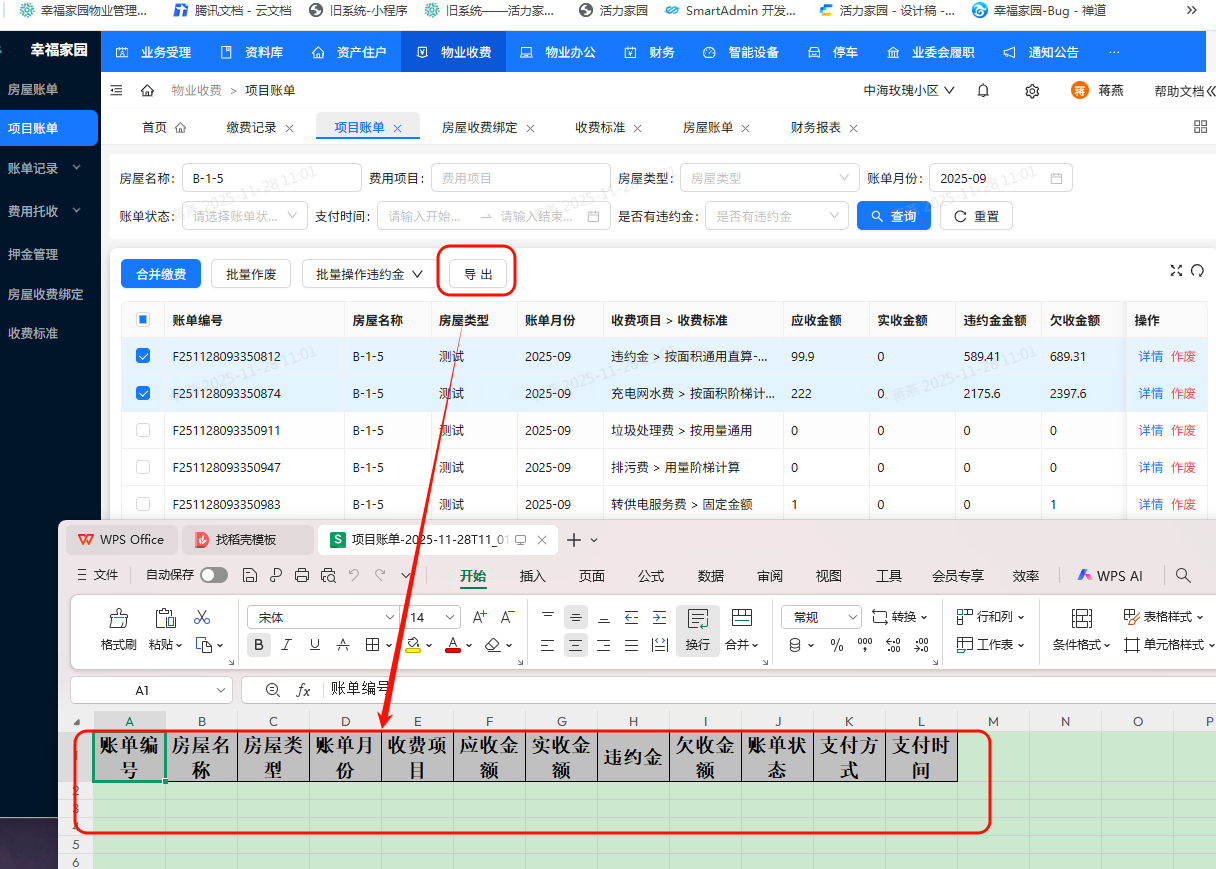Refresh the table with the reload icon
The width and height of the screenshot is (1216, 869).
click(x=1198, y=270)
